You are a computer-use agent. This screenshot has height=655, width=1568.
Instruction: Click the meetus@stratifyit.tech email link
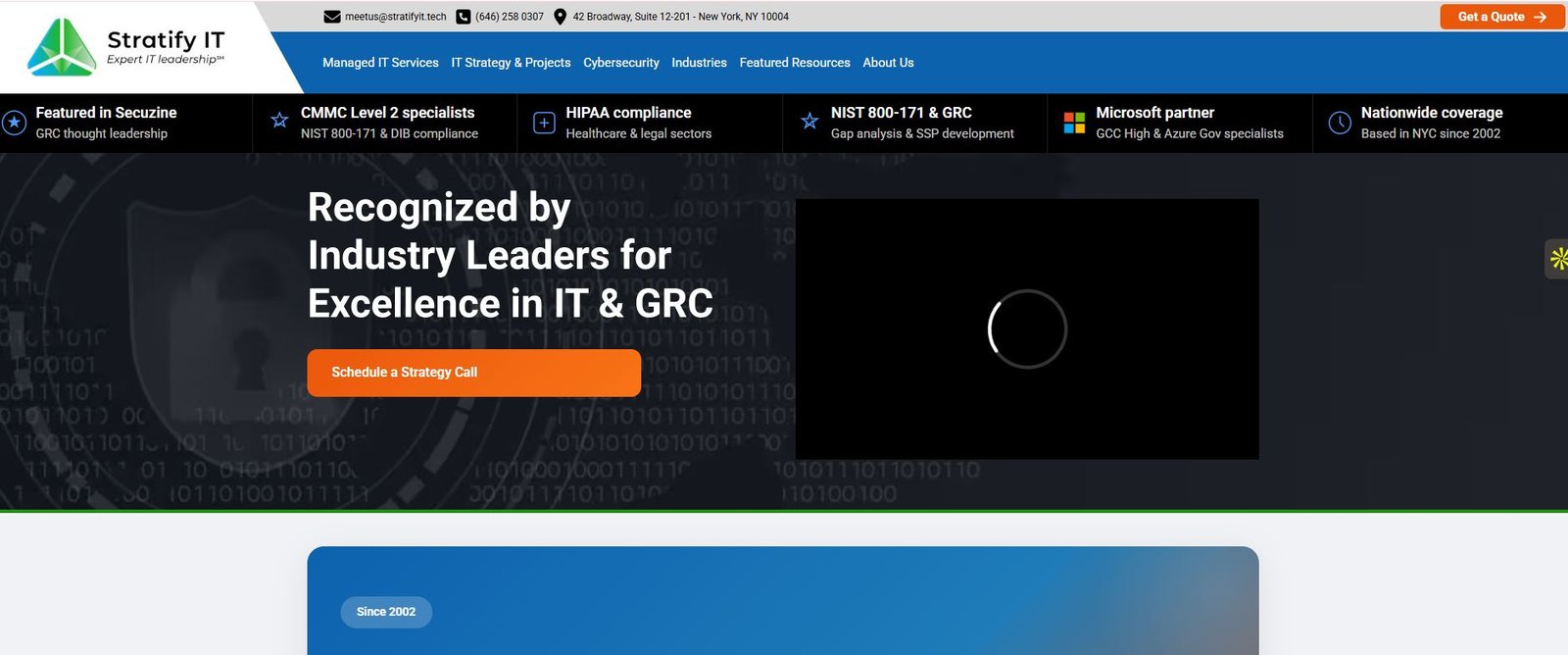coord(395,17)
